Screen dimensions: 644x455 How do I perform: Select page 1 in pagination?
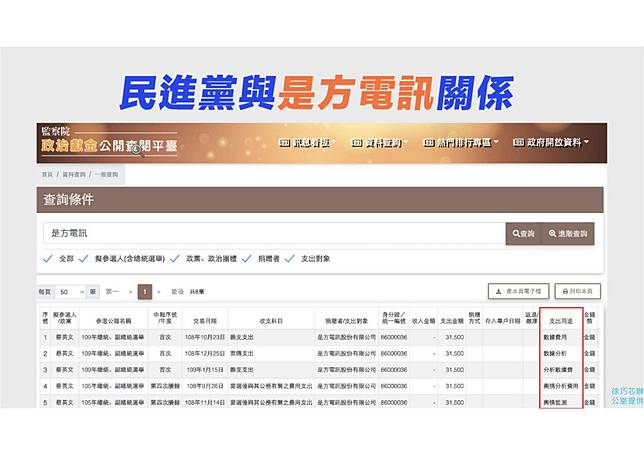(x=145, y=292)
